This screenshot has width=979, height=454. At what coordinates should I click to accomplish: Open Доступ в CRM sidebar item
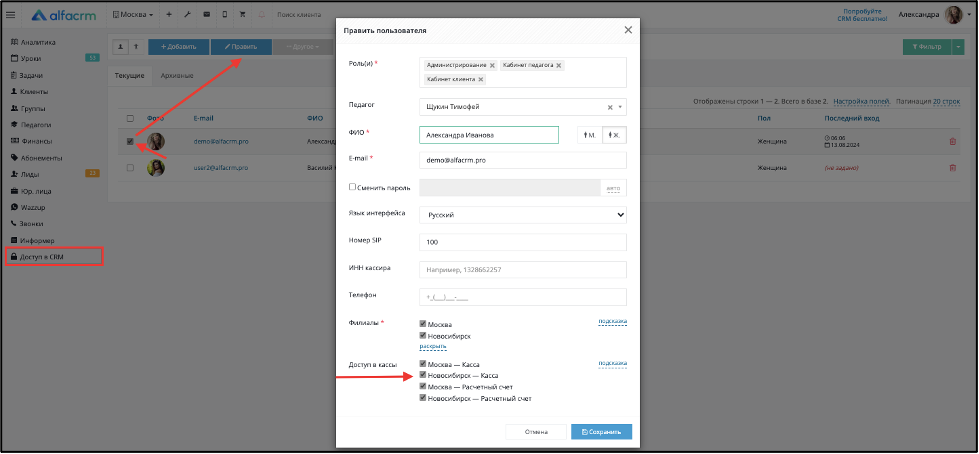click(x=54, y=257)
